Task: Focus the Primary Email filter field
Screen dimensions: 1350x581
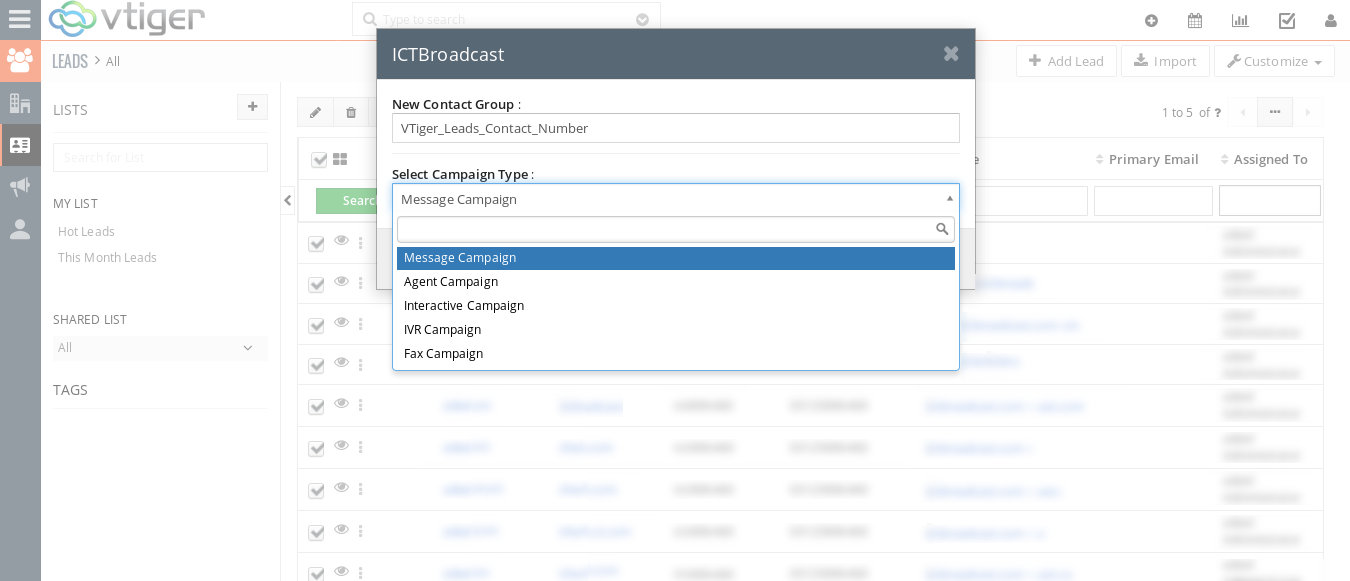Action: coord(1153,201)
